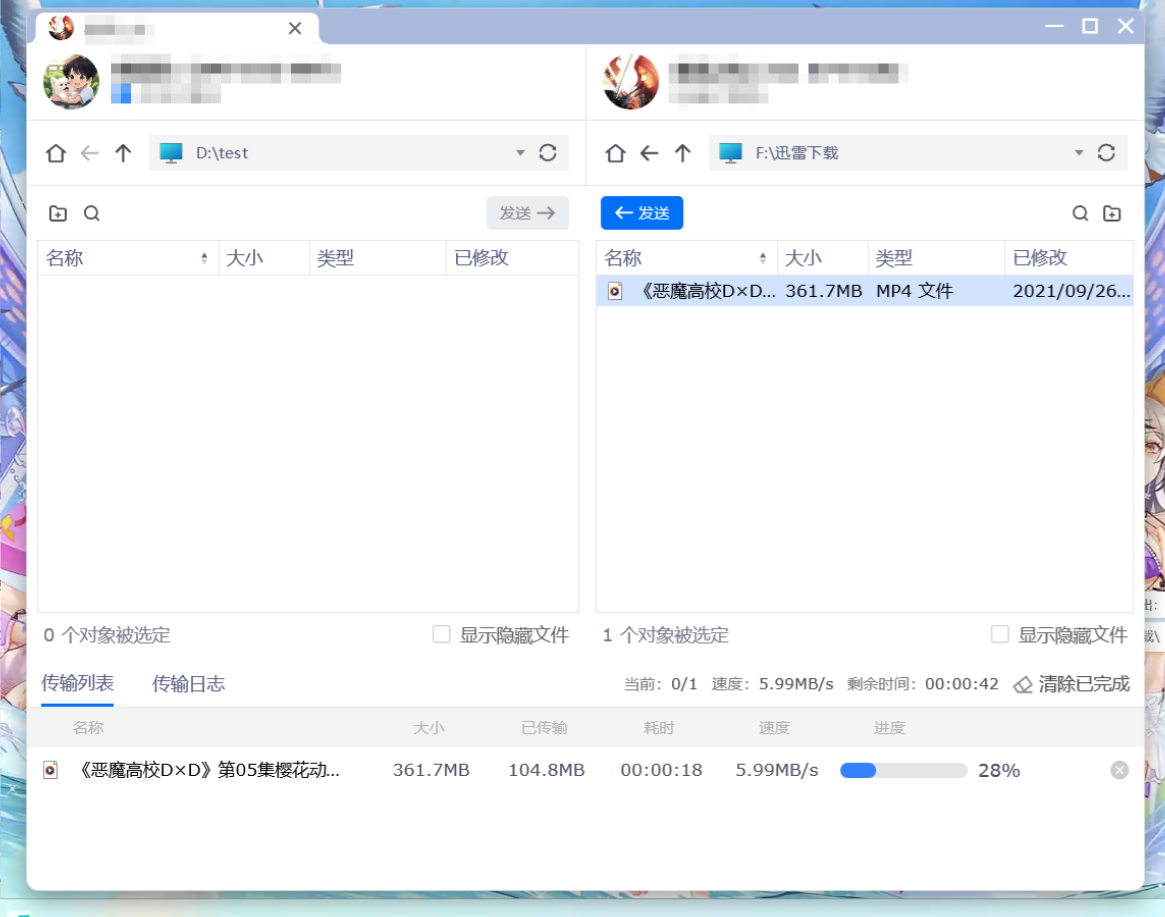This screenshot has height=917, width=1165.
Task: Refresh the left D:\test folder listing
Action: click(x=548, y=153)
